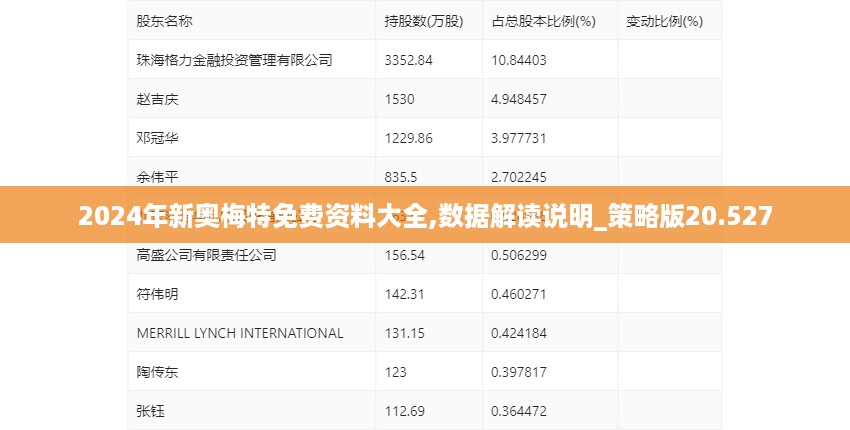Click the 156.54 shareholding value
Image resolution: width=850 pixels, height=430 pixels.
click(x=405, y=255)
